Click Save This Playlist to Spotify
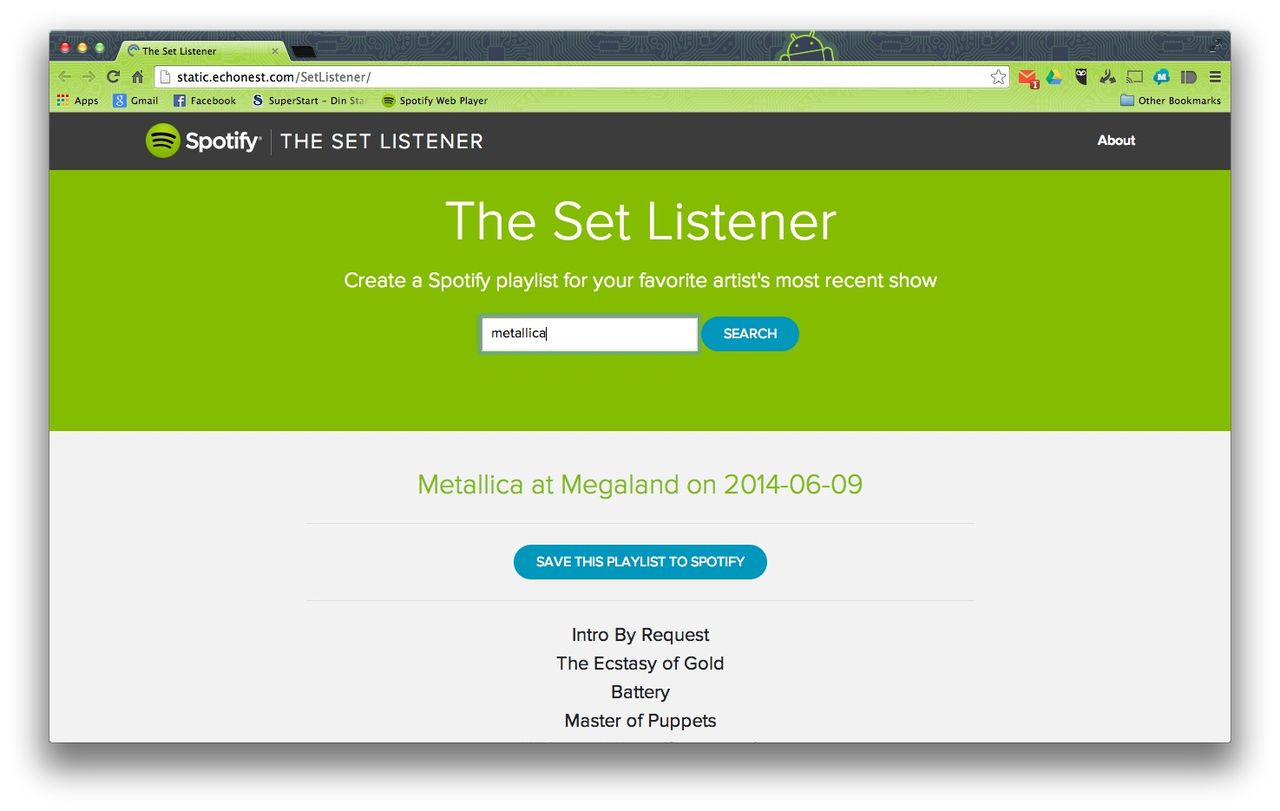 tap(640, 562)
